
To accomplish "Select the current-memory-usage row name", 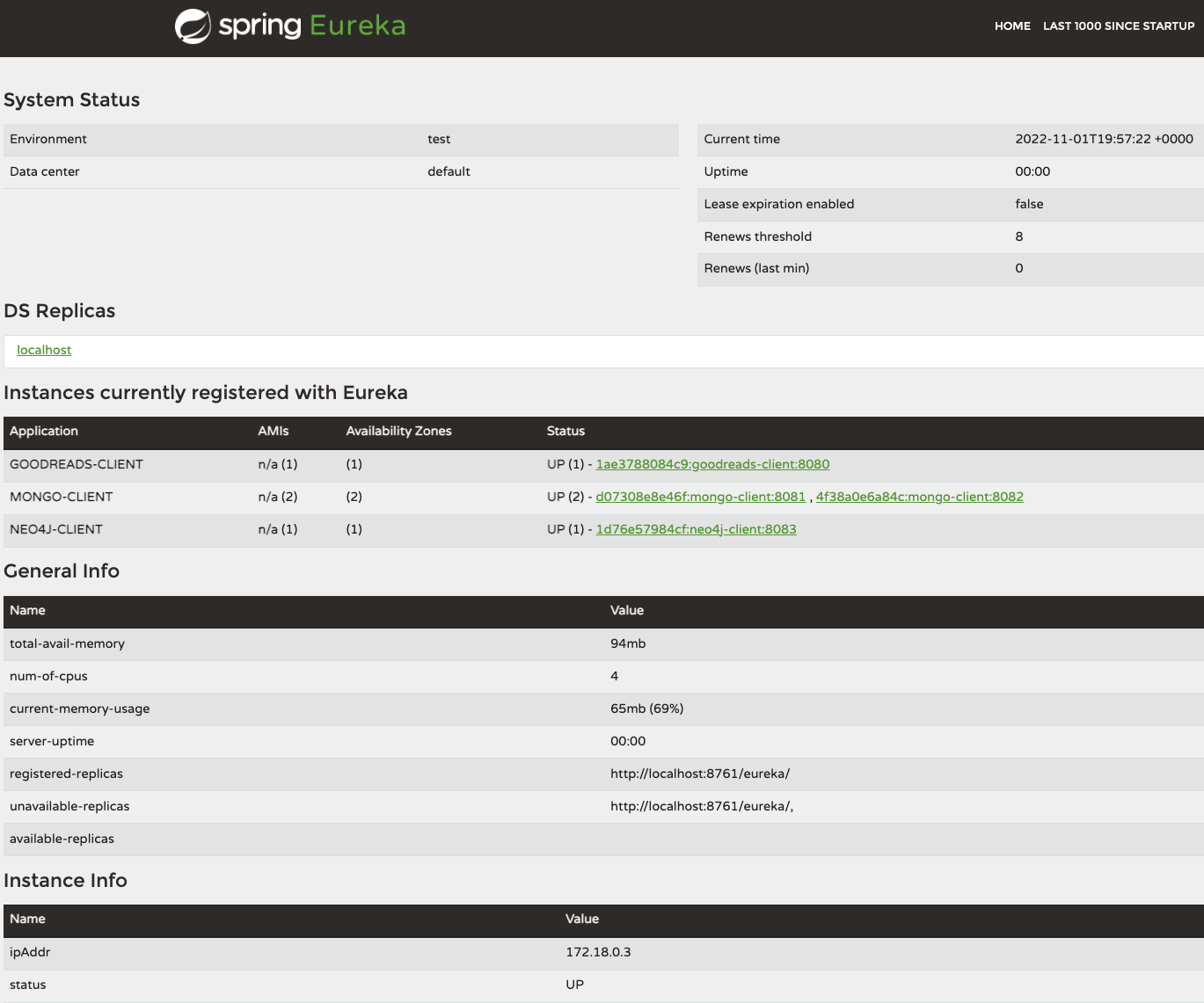I will (80, 709).
